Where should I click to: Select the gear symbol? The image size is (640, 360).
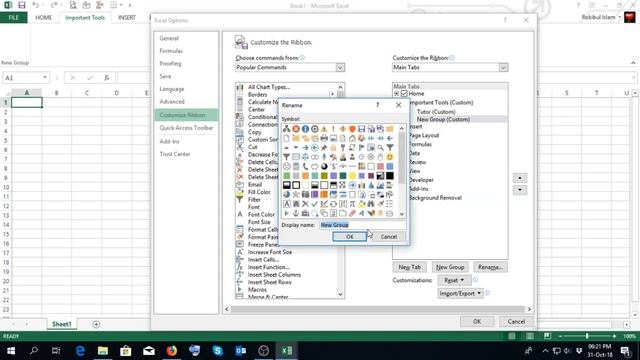[x=371, y=157]
